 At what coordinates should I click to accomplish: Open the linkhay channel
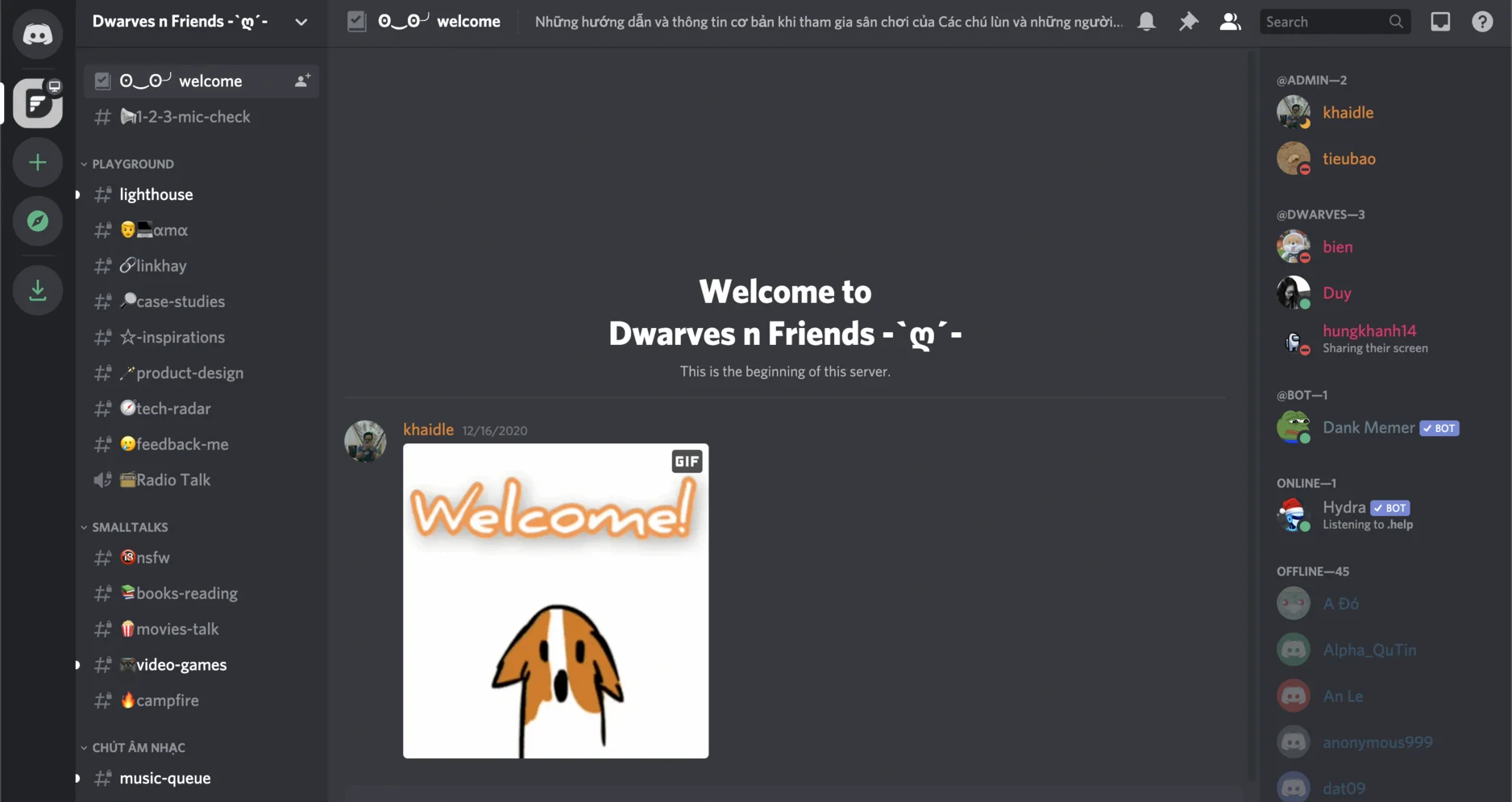coord(201,265)
